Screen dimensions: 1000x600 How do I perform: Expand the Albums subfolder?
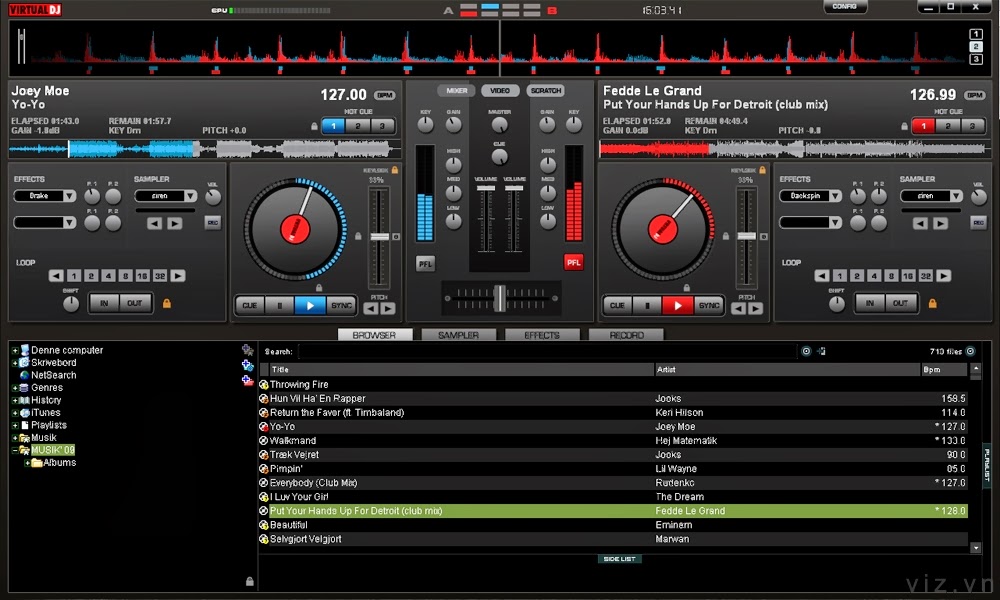(27, 463)
